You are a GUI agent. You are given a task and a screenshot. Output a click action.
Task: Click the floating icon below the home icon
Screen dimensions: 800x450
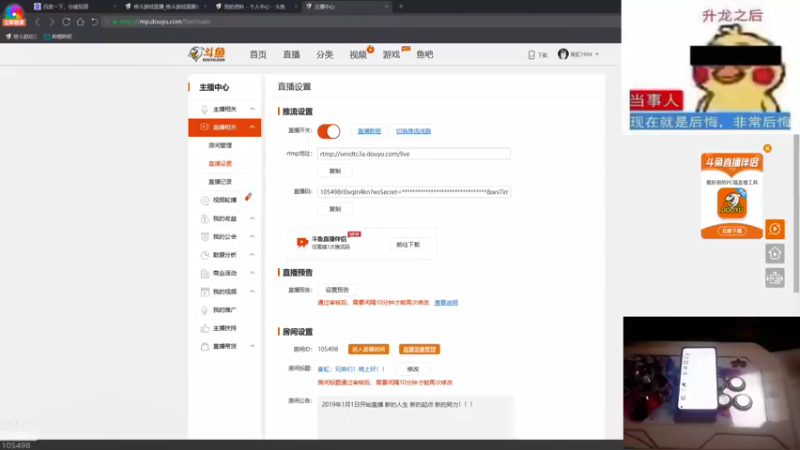[x=774, y=278]
